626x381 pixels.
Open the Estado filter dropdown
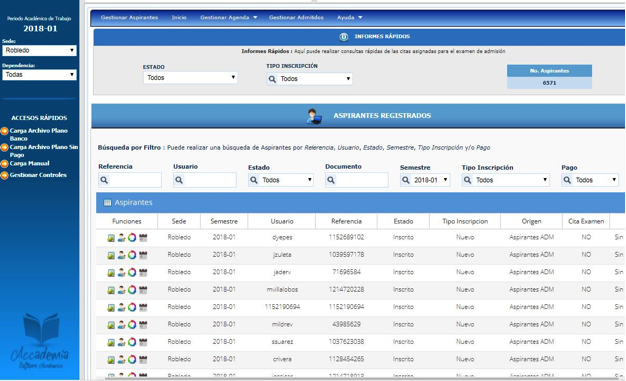[x=281, y=180]
